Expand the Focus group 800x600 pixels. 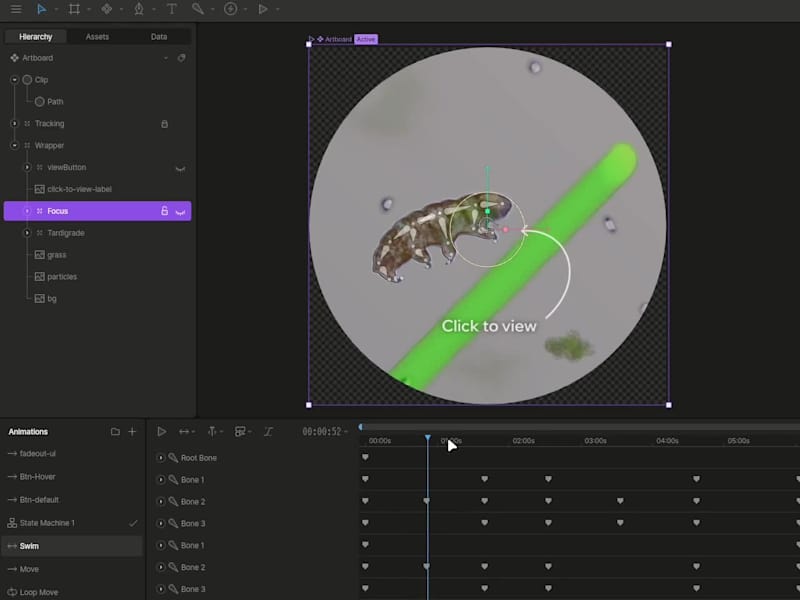27,211
